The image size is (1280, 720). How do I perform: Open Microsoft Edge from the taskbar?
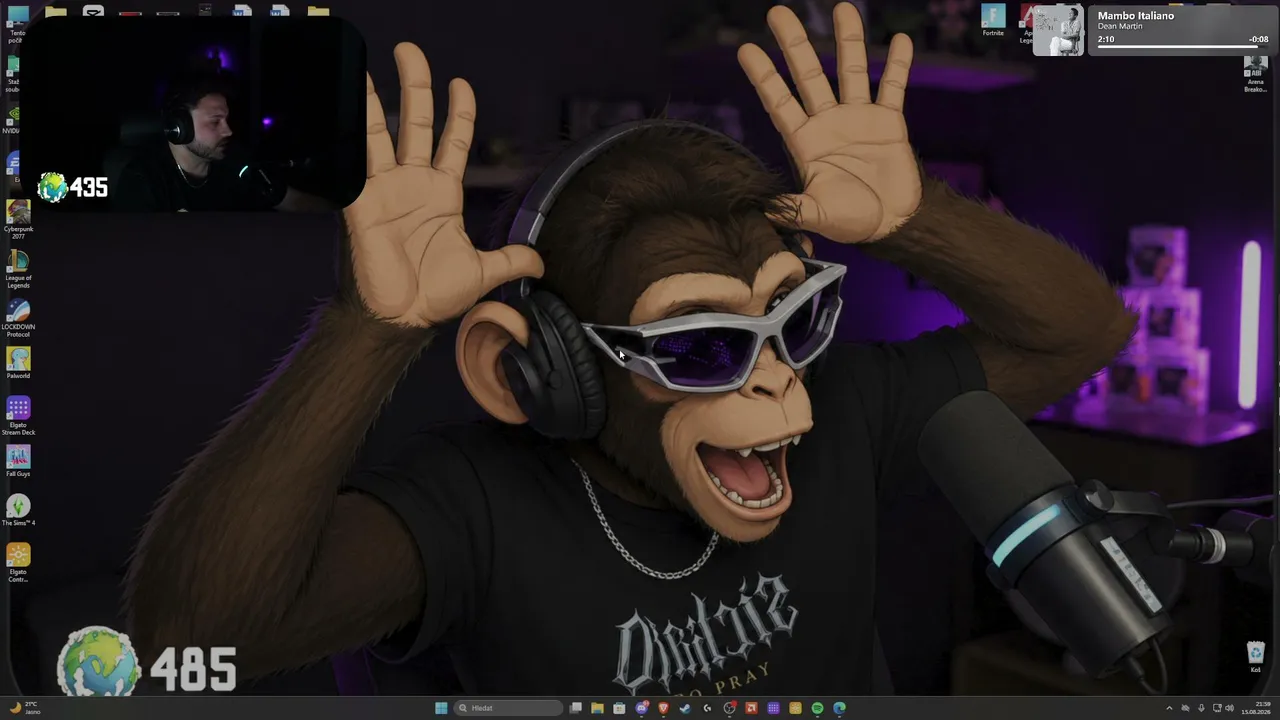[839, 708]
